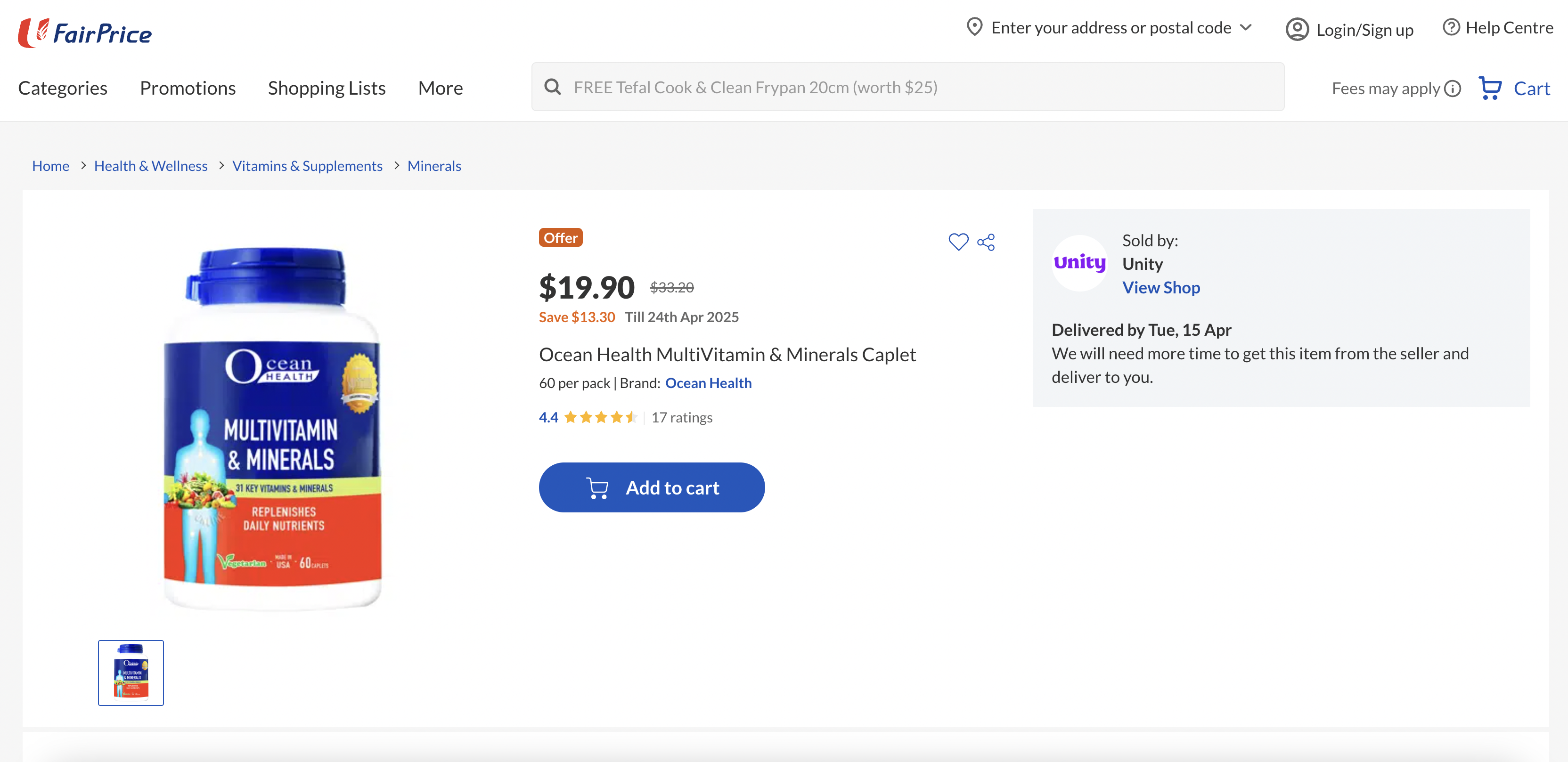Open the shopping cart icon
The image size is (1568, 762).
pyautogui.click(x=1491, y=88)
